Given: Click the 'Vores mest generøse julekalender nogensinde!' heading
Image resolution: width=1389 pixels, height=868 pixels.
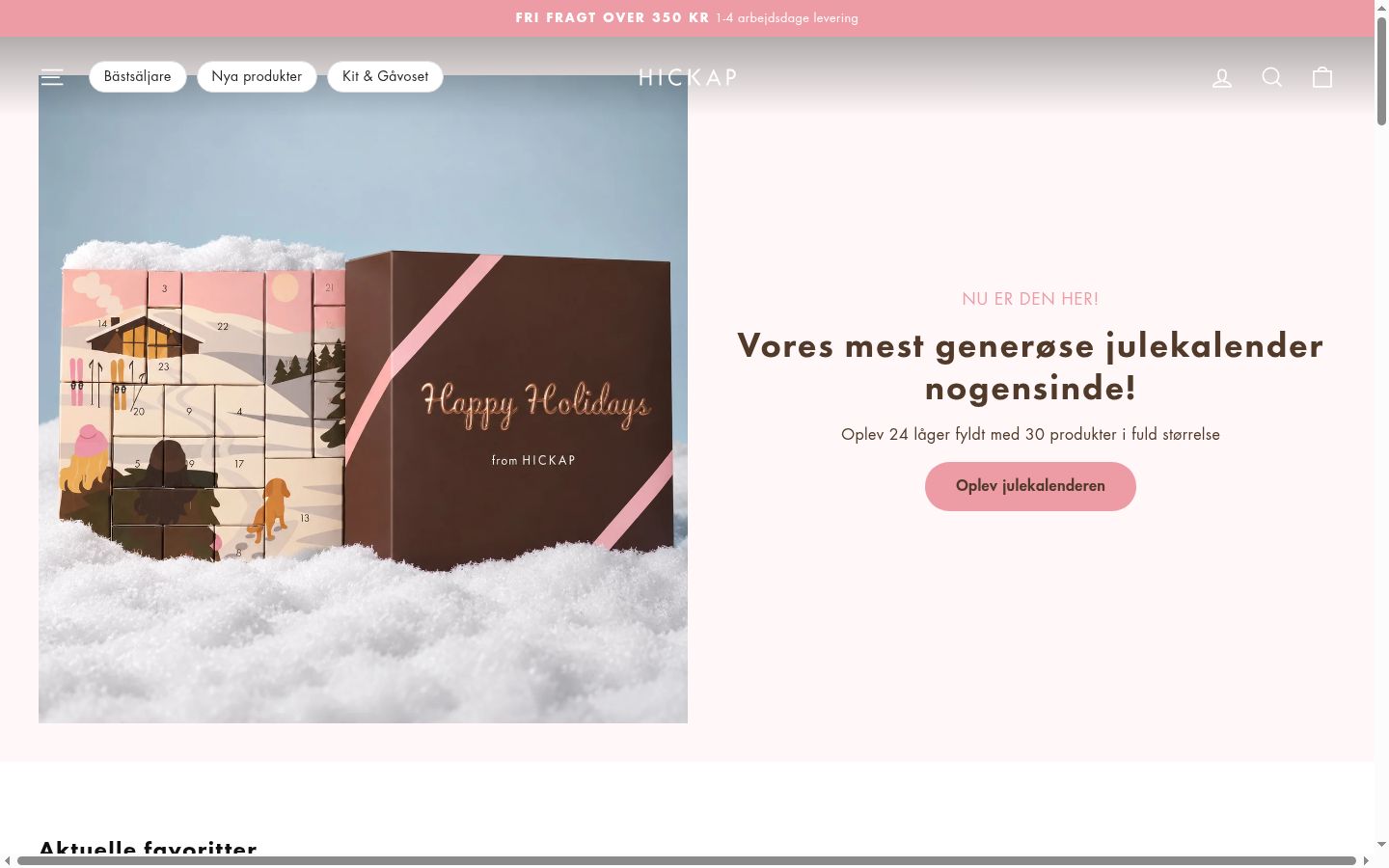Looking at the screenshot, I should coord(1030,366).
